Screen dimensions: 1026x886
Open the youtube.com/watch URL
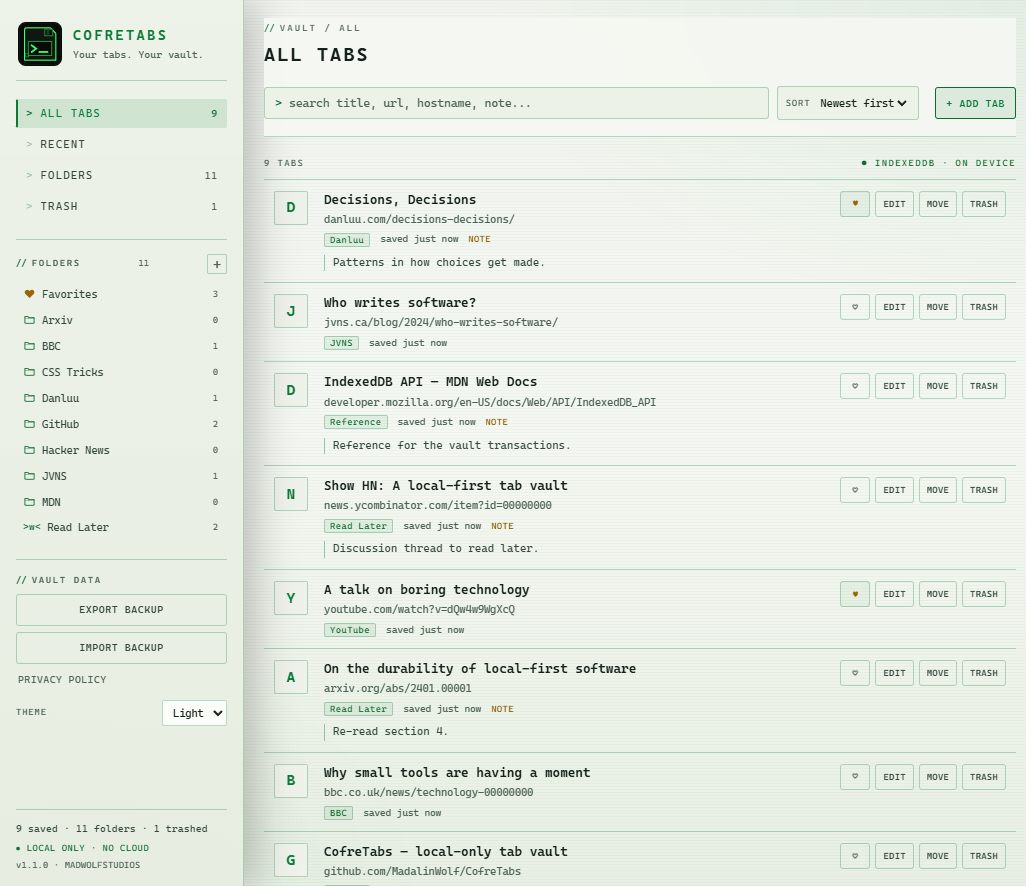(x=419, y=609)
